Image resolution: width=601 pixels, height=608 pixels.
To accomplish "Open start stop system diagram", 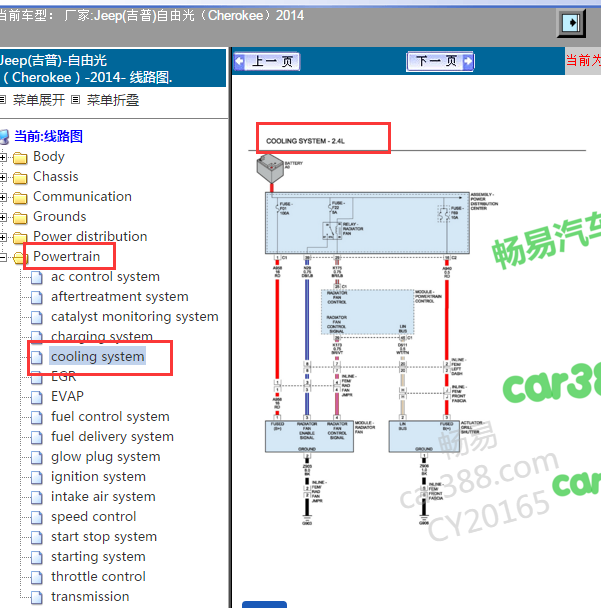I will click(x=104, y=537).
